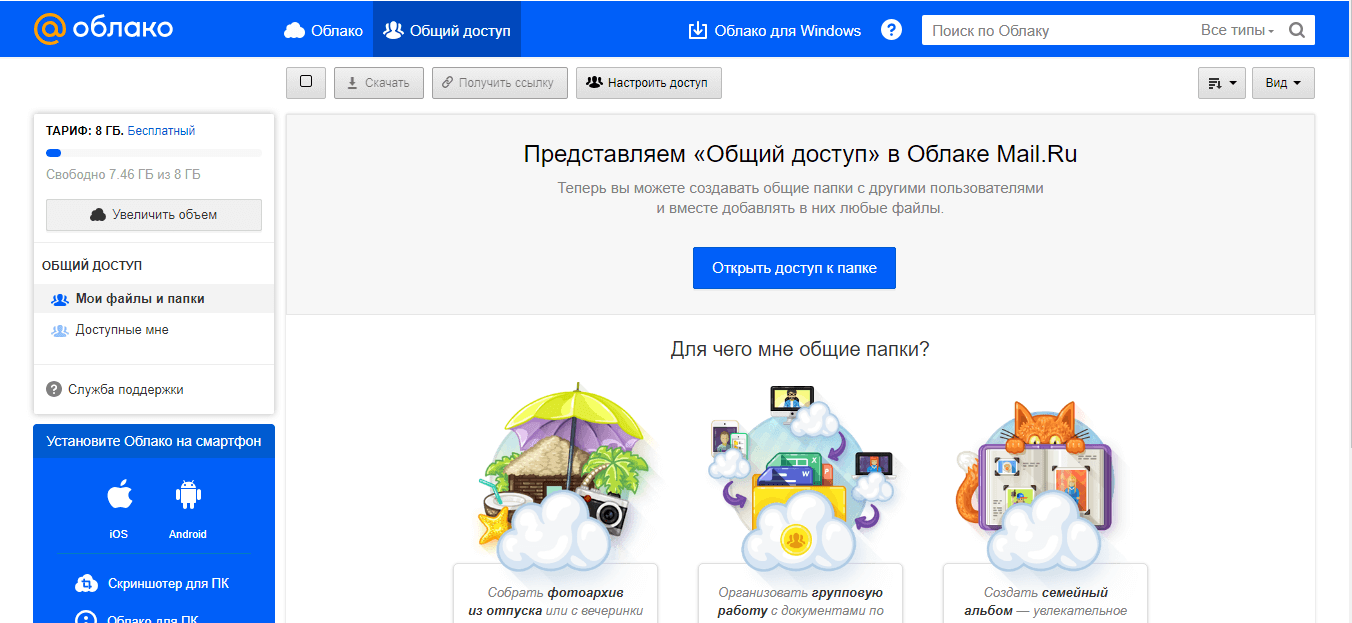Click the iOS Apple icon
The image size is (1352, 623).
click(119, 495)
